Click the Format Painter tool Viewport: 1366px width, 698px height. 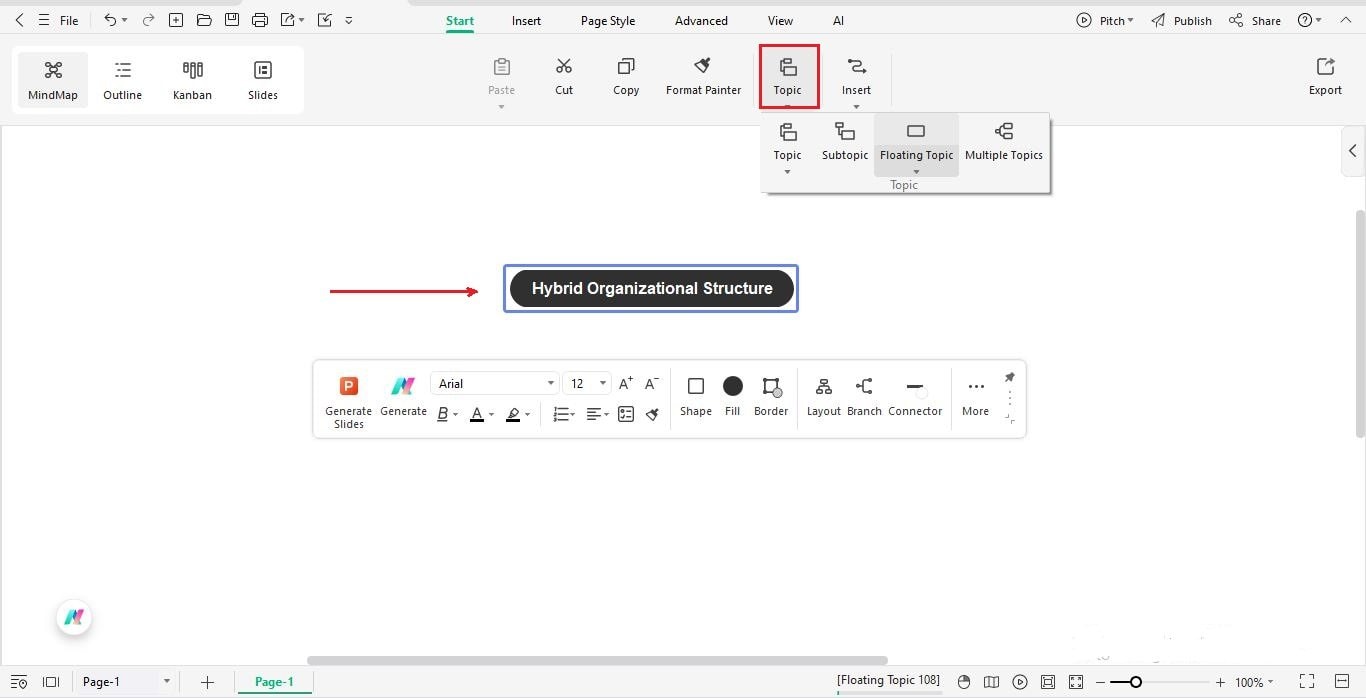(703, 75)
